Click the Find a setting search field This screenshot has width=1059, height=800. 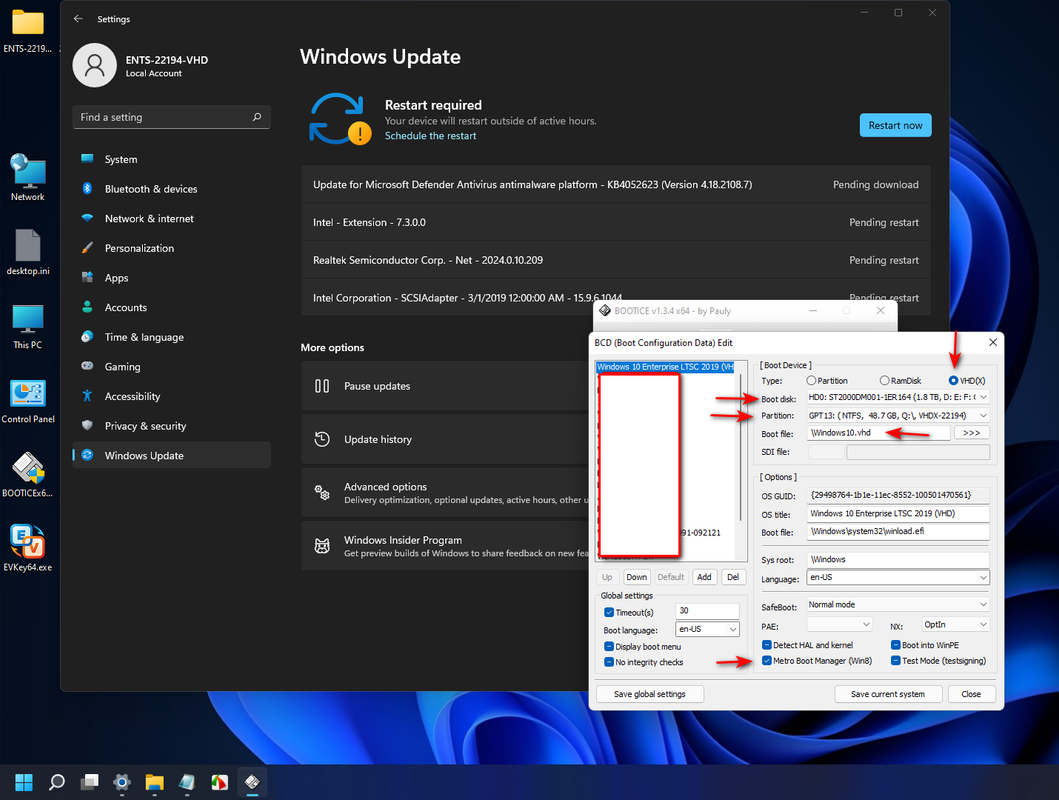171,117
